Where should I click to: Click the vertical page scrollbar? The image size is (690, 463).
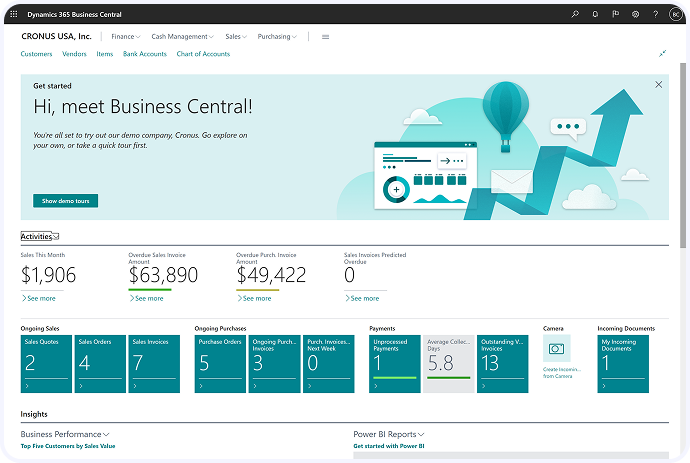683,155
